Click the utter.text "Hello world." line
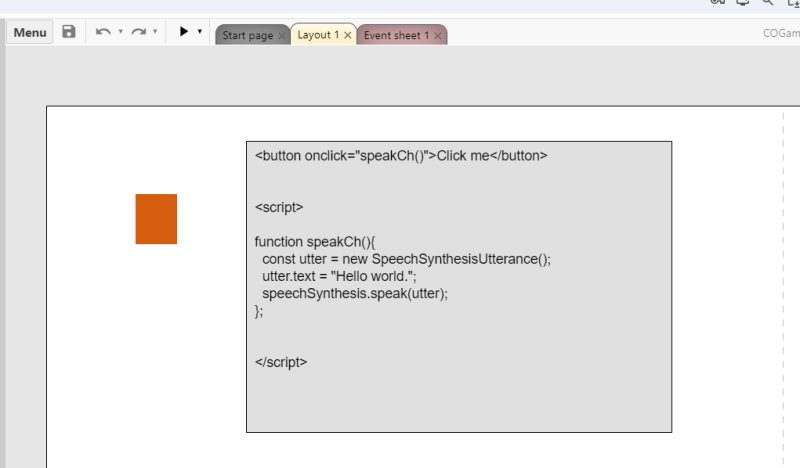 (x=339, y=277)
